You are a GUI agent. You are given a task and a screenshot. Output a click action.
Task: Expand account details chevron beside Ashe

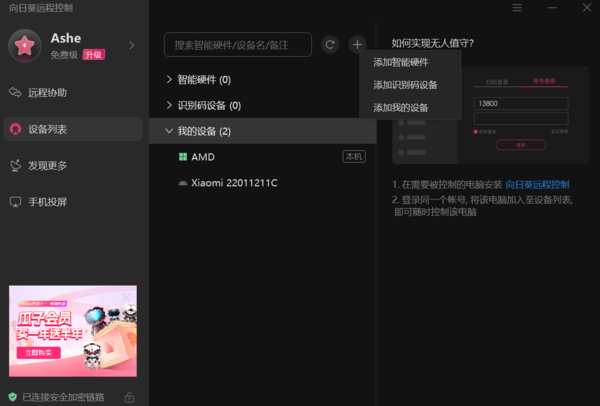point(132,46)
